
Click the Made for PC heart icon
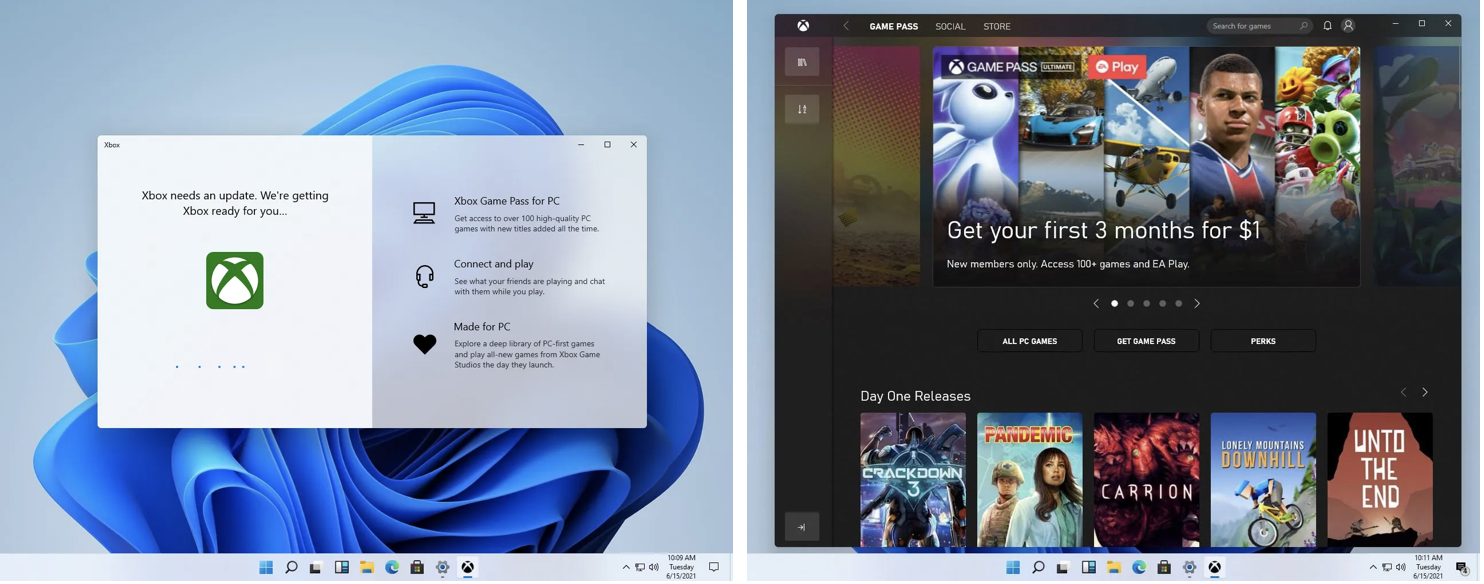click(426, 345)
